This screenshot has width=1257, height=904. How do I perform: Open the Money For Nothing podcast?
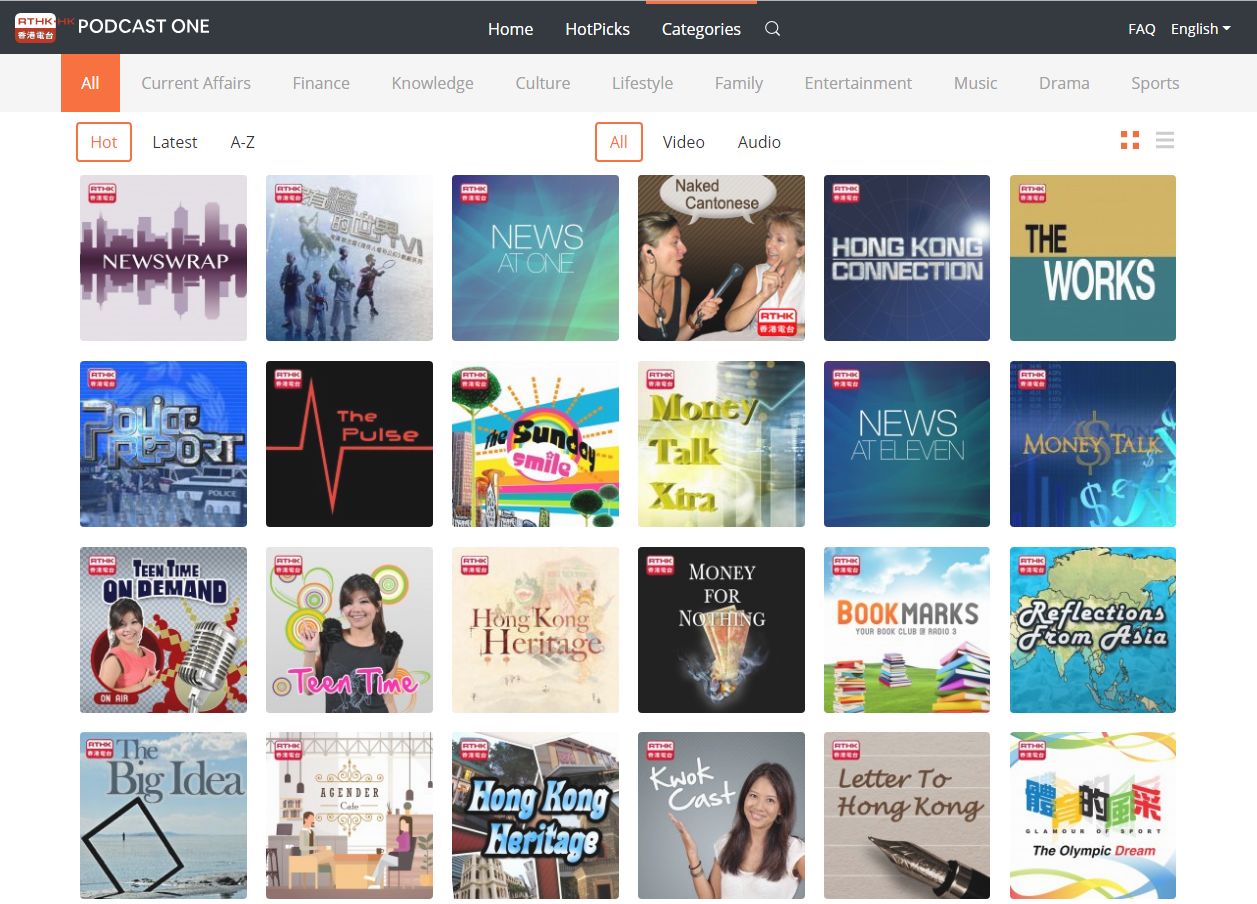(x=721, y=630)
